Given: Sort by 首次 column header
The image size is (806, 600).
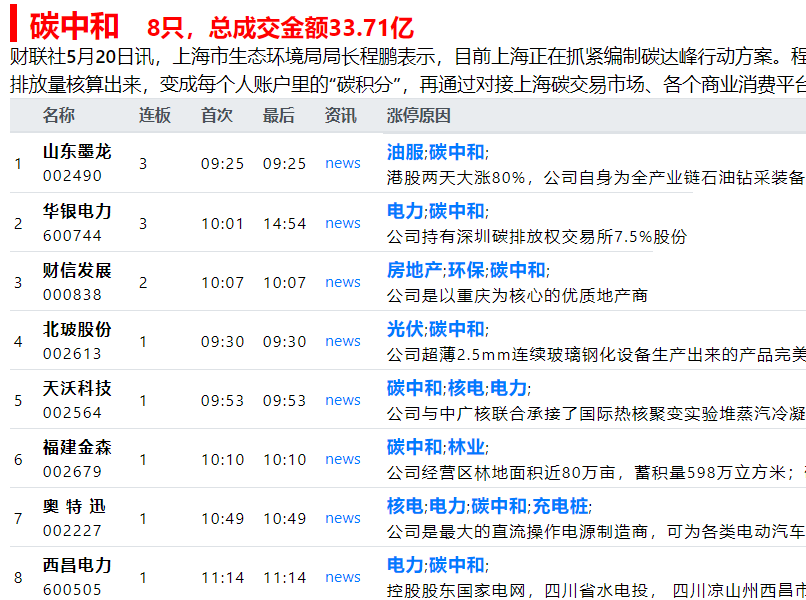Looking at the screenshot, I should (x=217, y=116).
